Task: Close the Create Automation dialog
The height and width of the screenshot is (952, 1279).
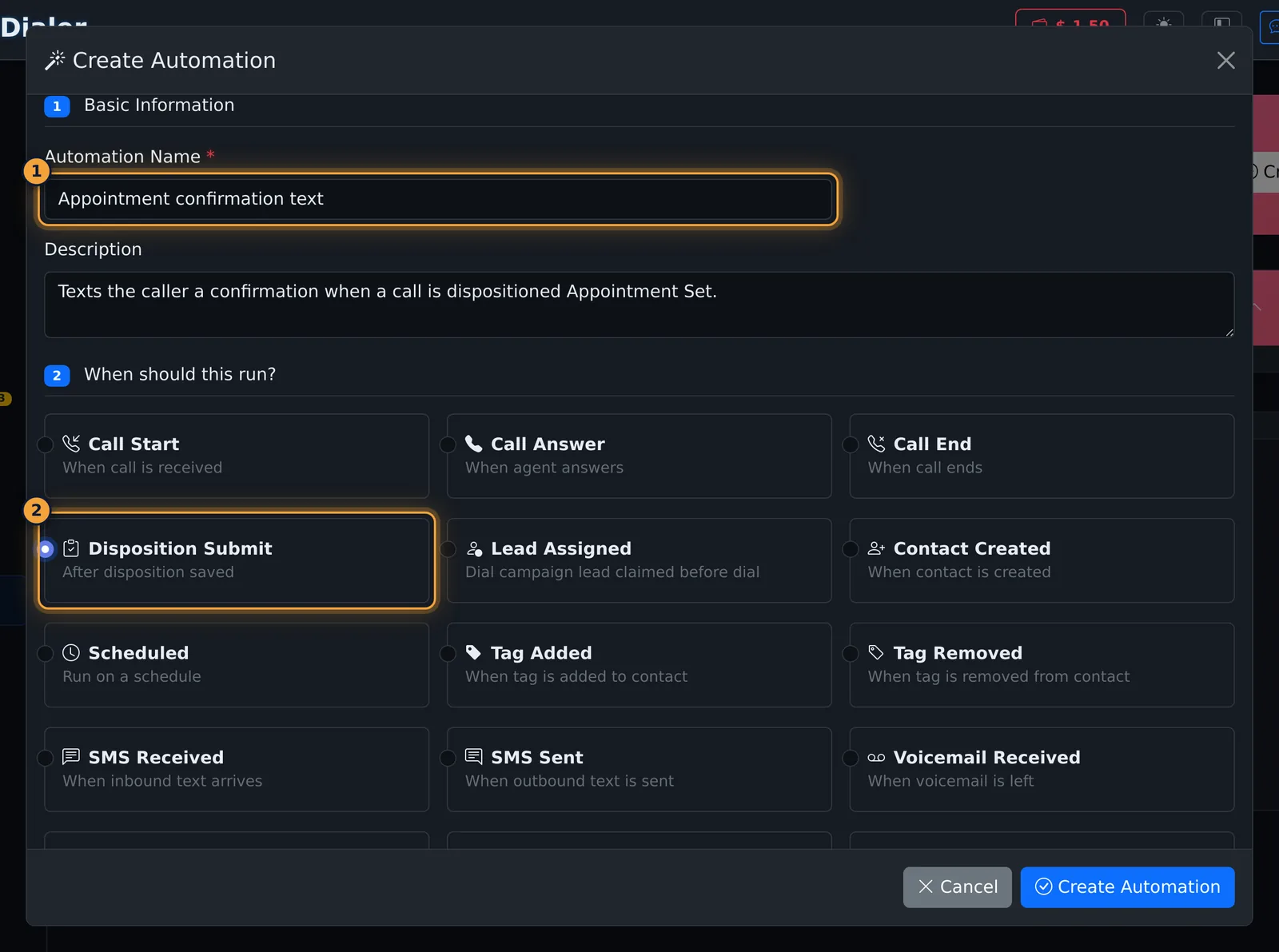Action: point(1225,61)
